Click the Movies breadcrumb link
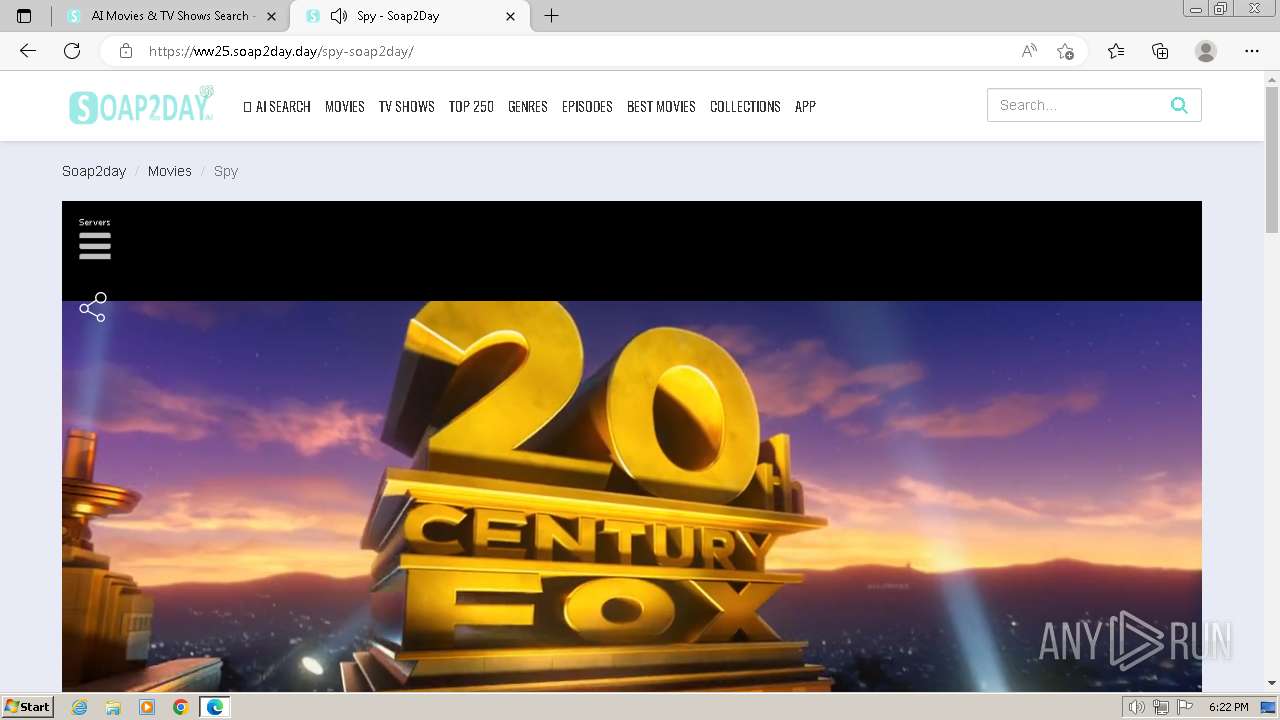Viewport: 1280px width, 720px height. coord(170,171)
